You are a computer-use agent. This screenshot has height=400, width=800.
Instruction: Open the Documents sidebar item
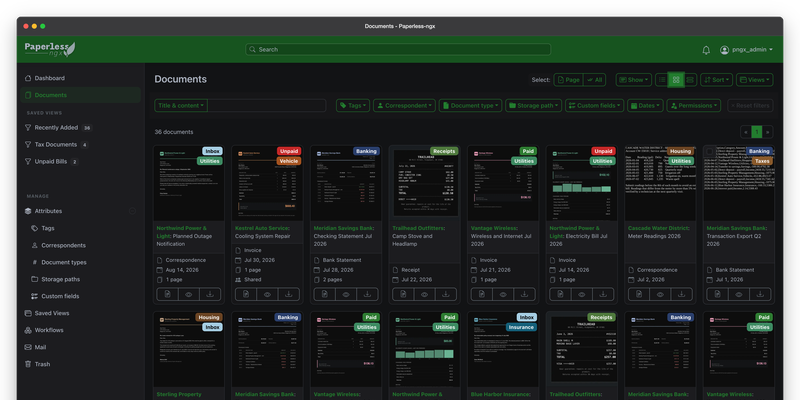click(x=81, y=95)
